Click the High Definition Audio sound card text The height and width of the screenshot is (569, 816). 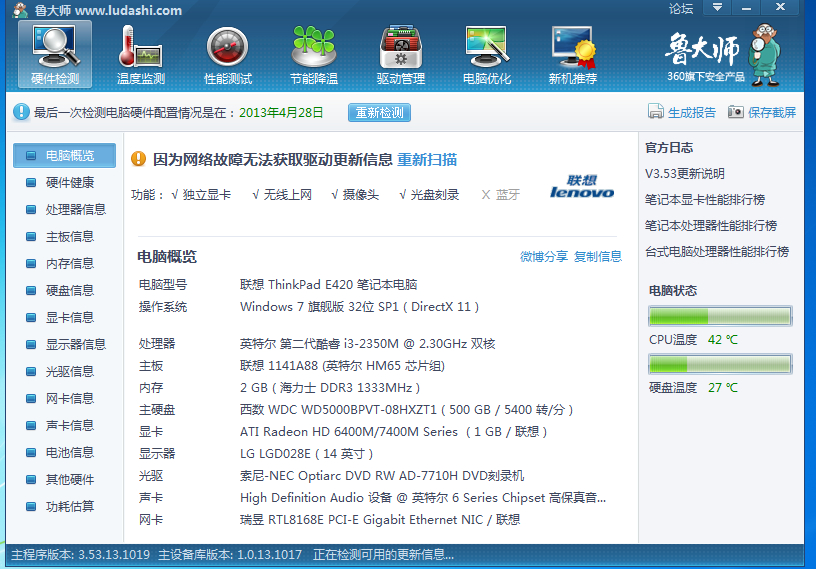click(x=423, y=498)
